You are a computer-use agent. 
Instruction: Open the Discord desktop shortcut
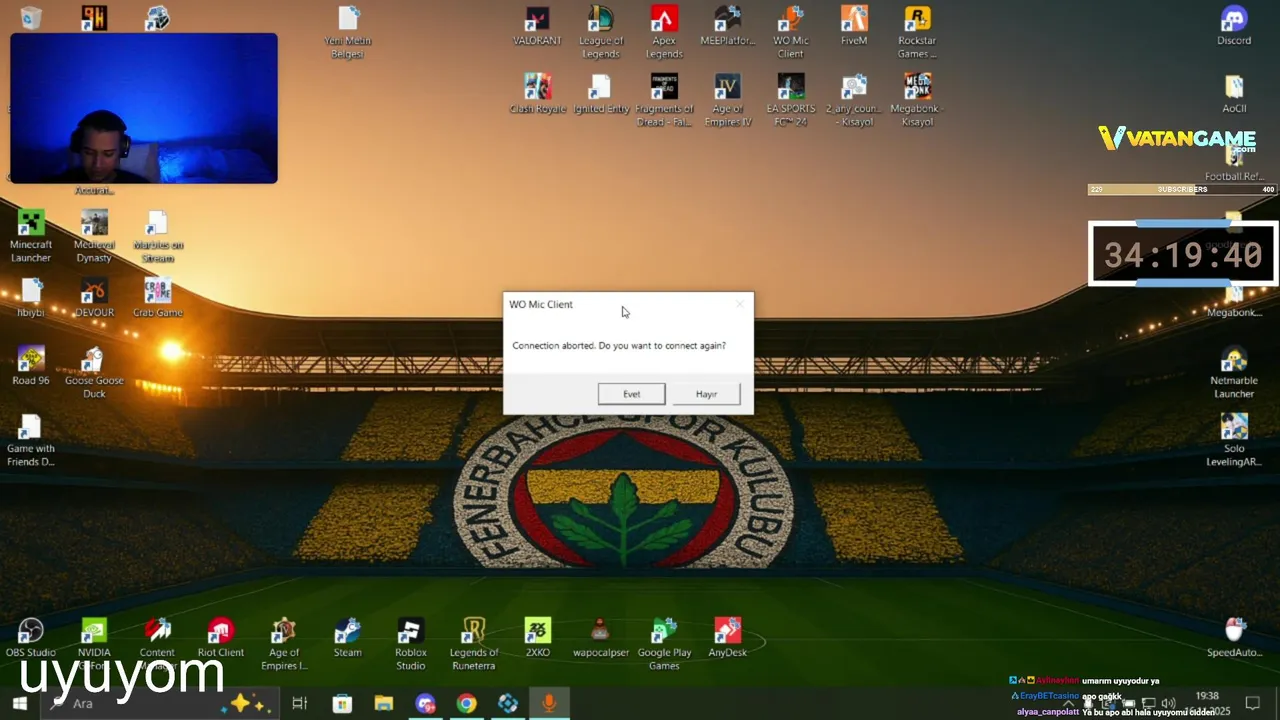point(1234,27)
